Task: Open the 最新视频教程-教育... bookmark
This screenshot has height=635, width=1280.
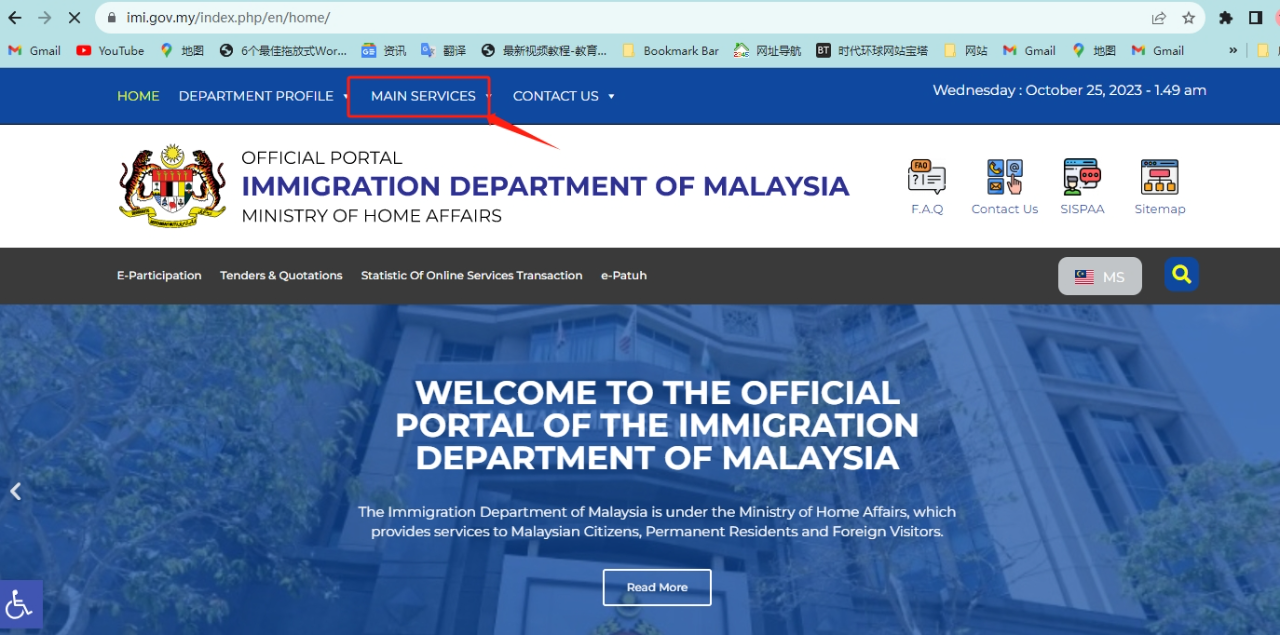Action: [x=544, y=50]
